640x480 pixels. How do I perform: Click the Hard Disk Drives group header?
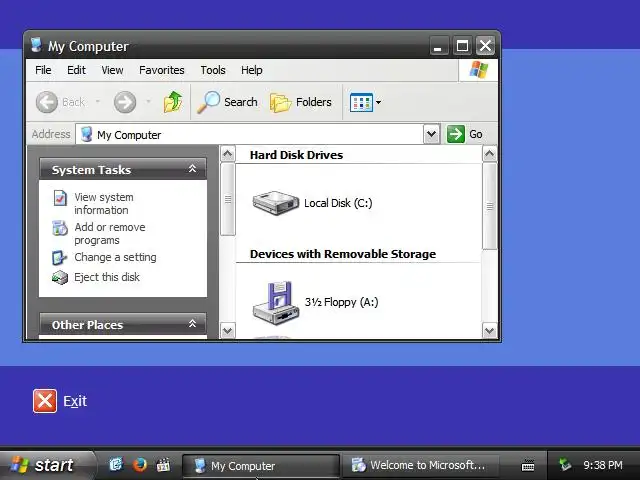click(x=296, y=155)
